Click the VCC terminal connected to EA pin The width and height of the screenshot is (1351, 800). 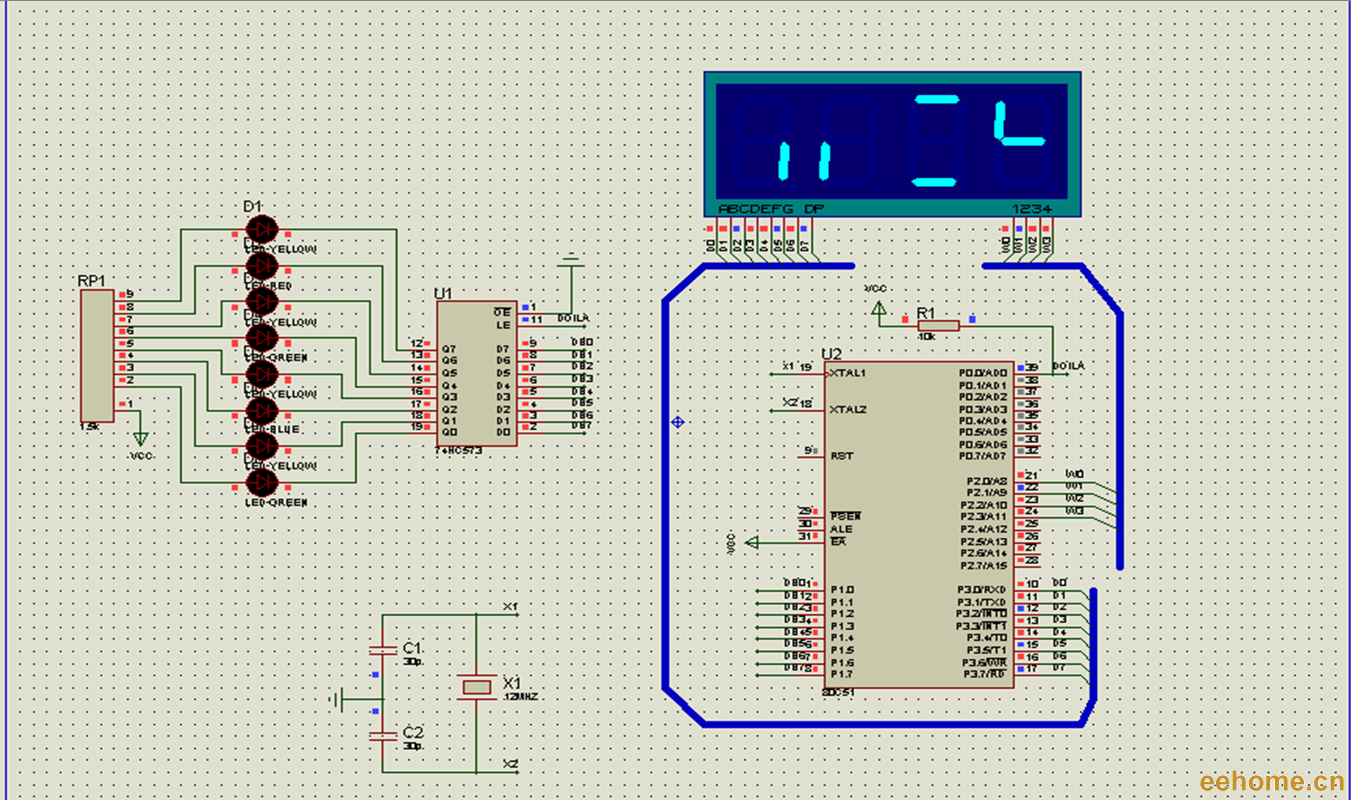(x=752, y=542)
